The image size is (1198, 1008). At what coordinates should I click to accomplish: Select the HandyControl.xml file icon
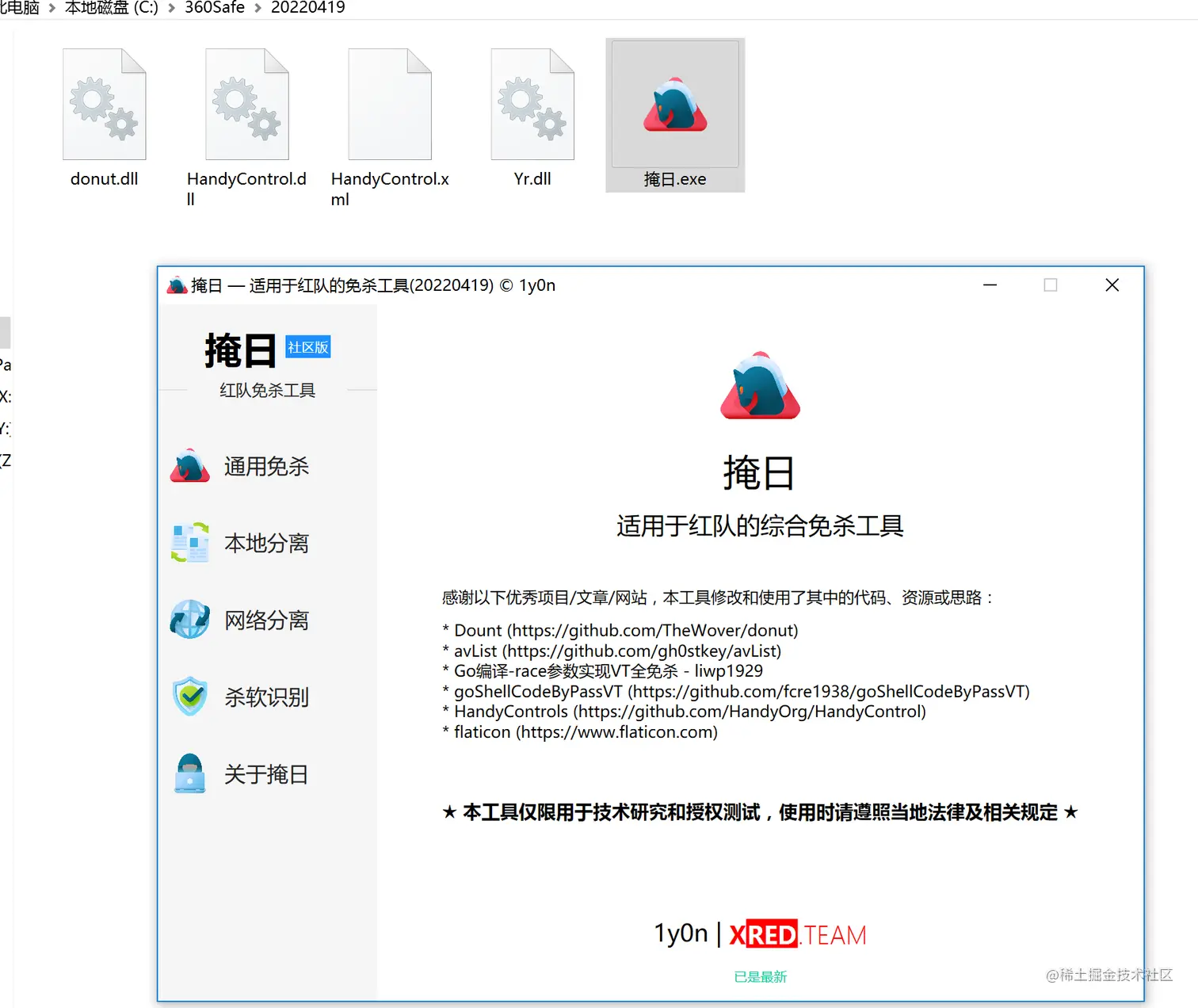(x=390, y=104)
